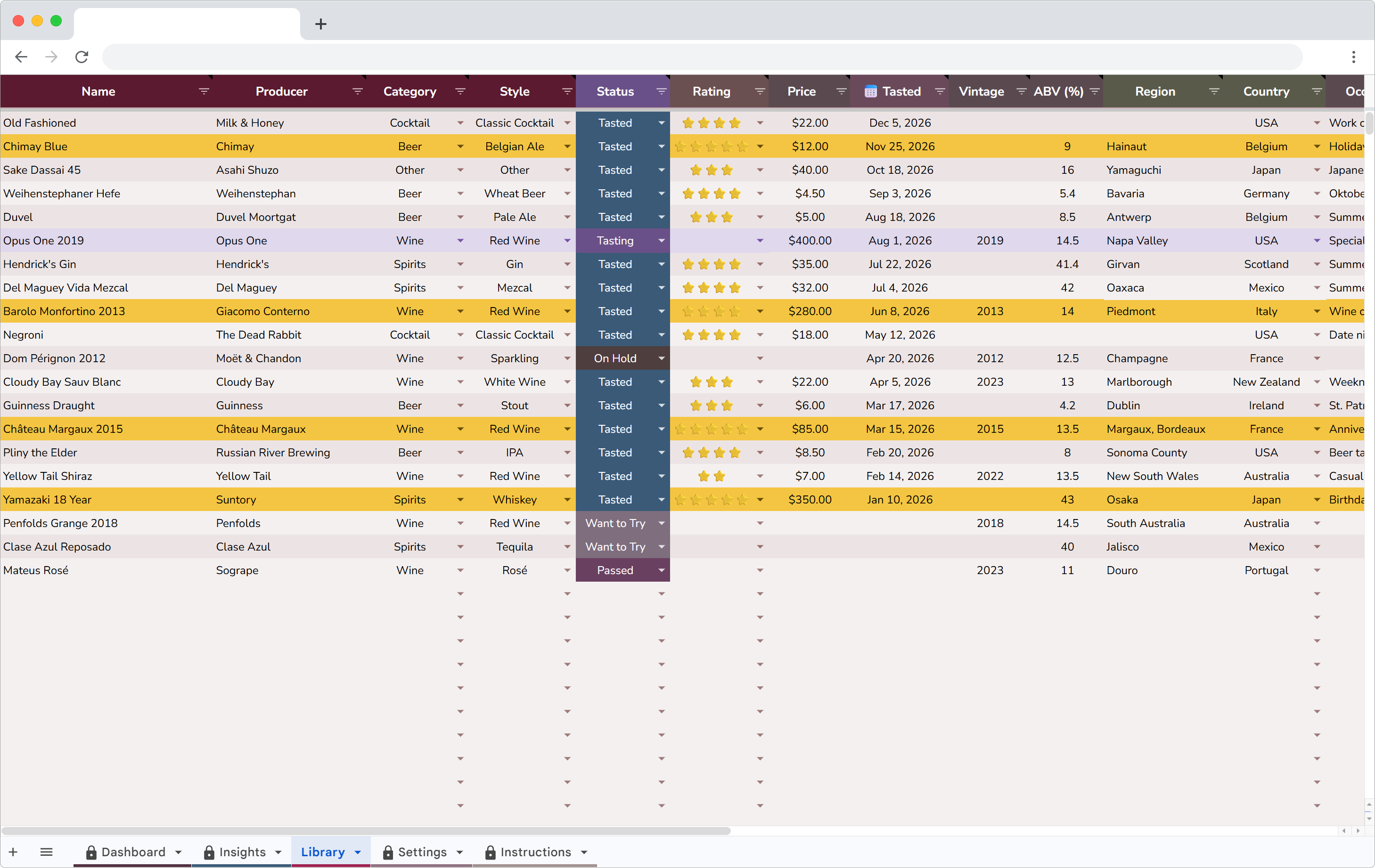Open the Rating dropdown for Duvel
1375x868 pixels.
[760, 218]
